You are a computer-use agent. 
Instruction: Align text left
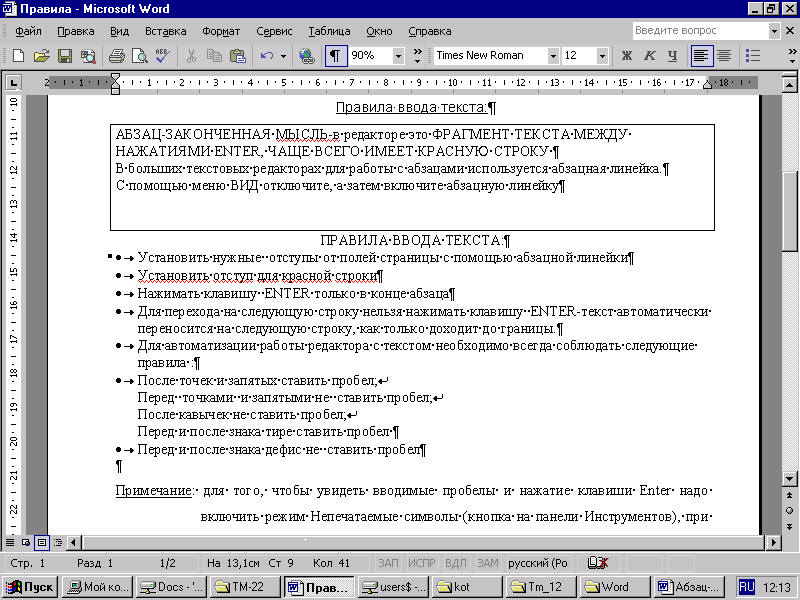pyautogui.click(x=701, y=56)
